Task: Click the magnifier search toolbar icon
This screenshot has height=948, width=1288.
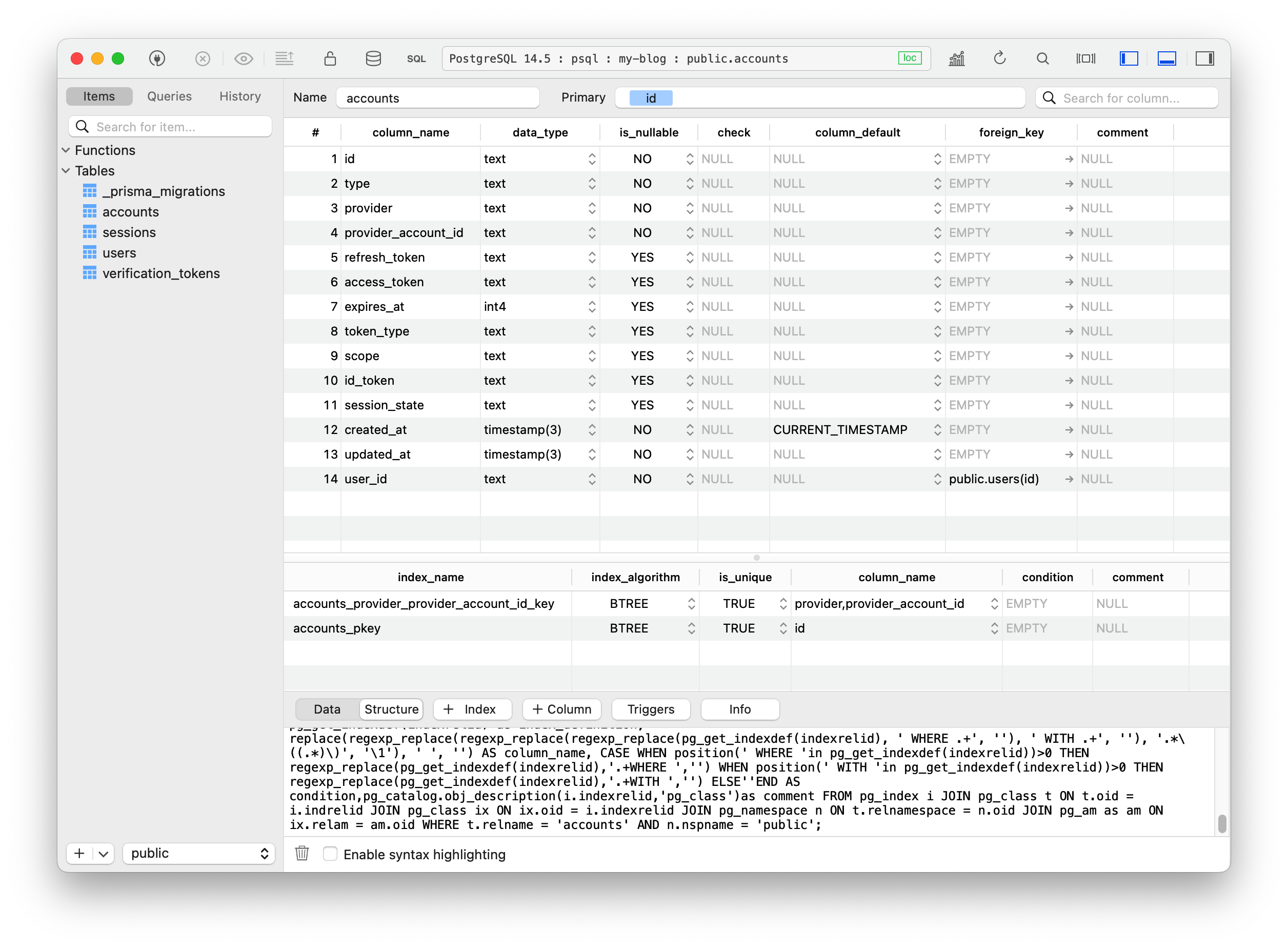Action: [x=1042, y=58]
